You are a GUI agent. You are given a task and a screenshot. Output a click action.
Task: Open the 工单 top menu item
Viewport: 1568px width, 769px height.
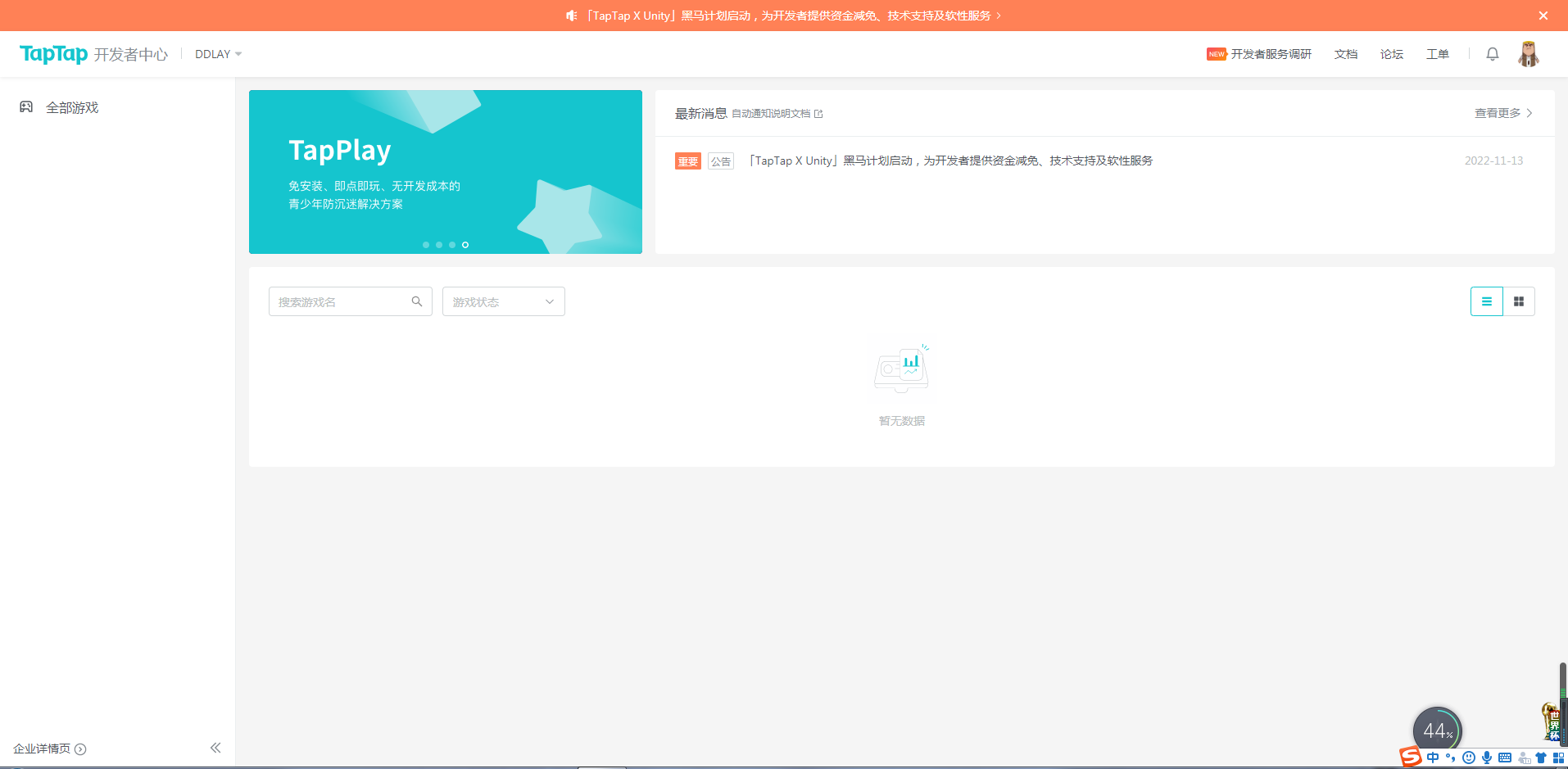[1438, 54]
